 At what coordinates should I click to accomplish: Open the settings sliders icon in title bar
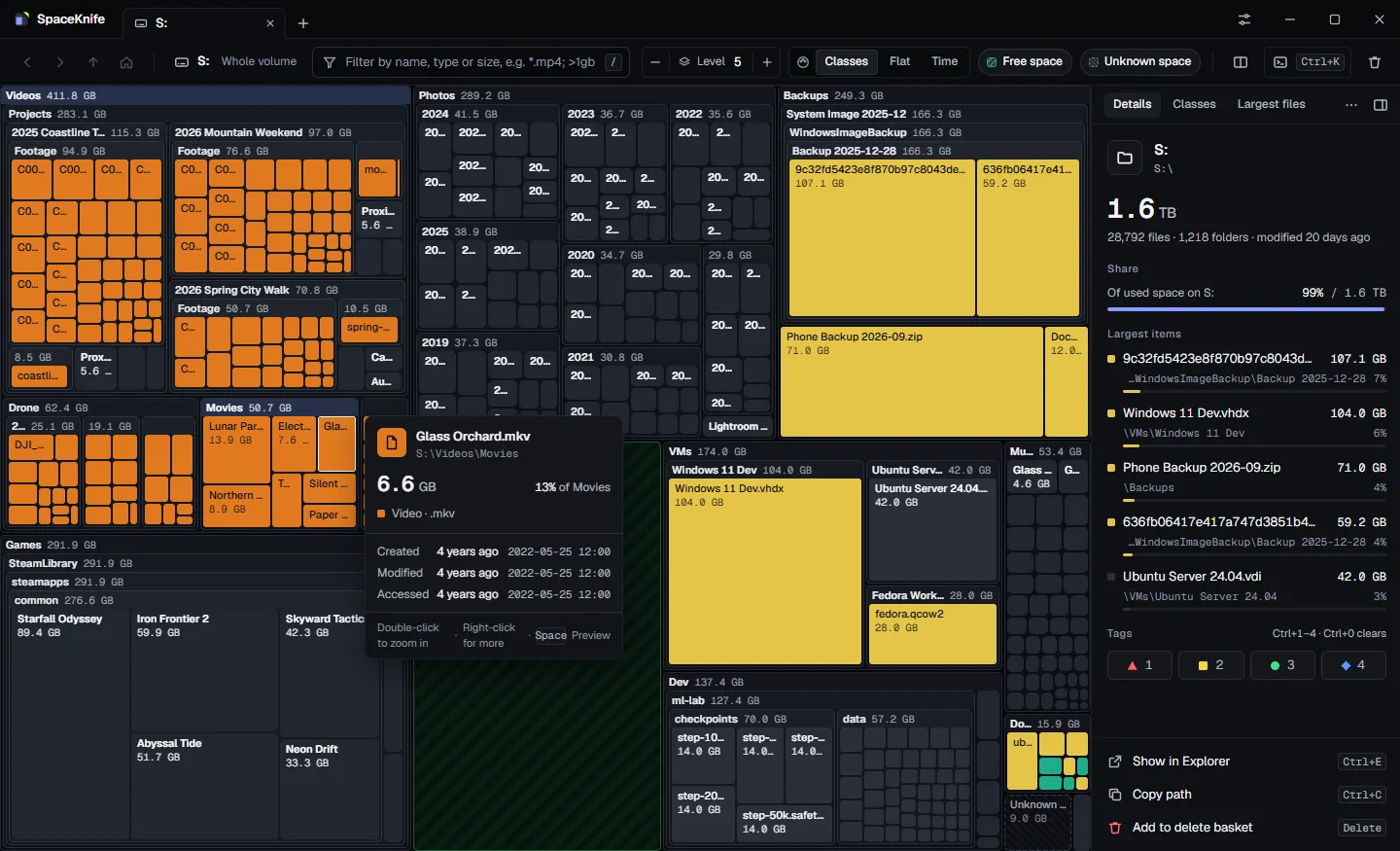tap(1244, 19)
